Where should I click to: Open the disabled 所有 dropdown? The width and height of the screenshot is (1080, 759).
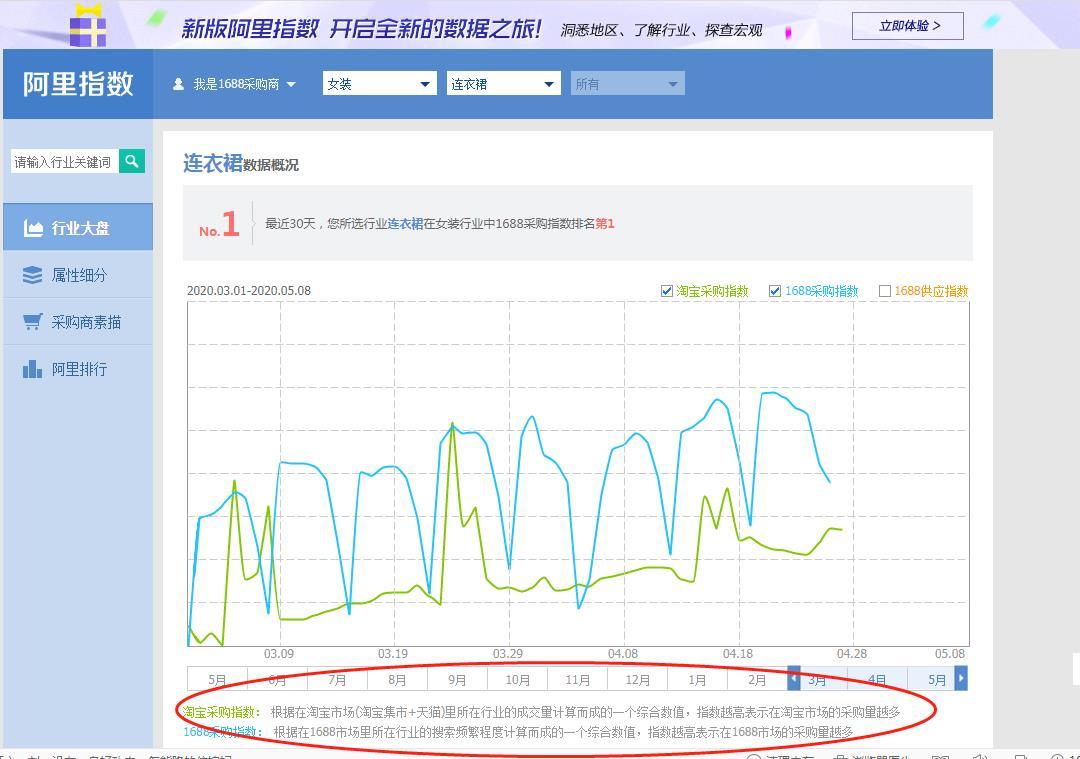point(627,84)
